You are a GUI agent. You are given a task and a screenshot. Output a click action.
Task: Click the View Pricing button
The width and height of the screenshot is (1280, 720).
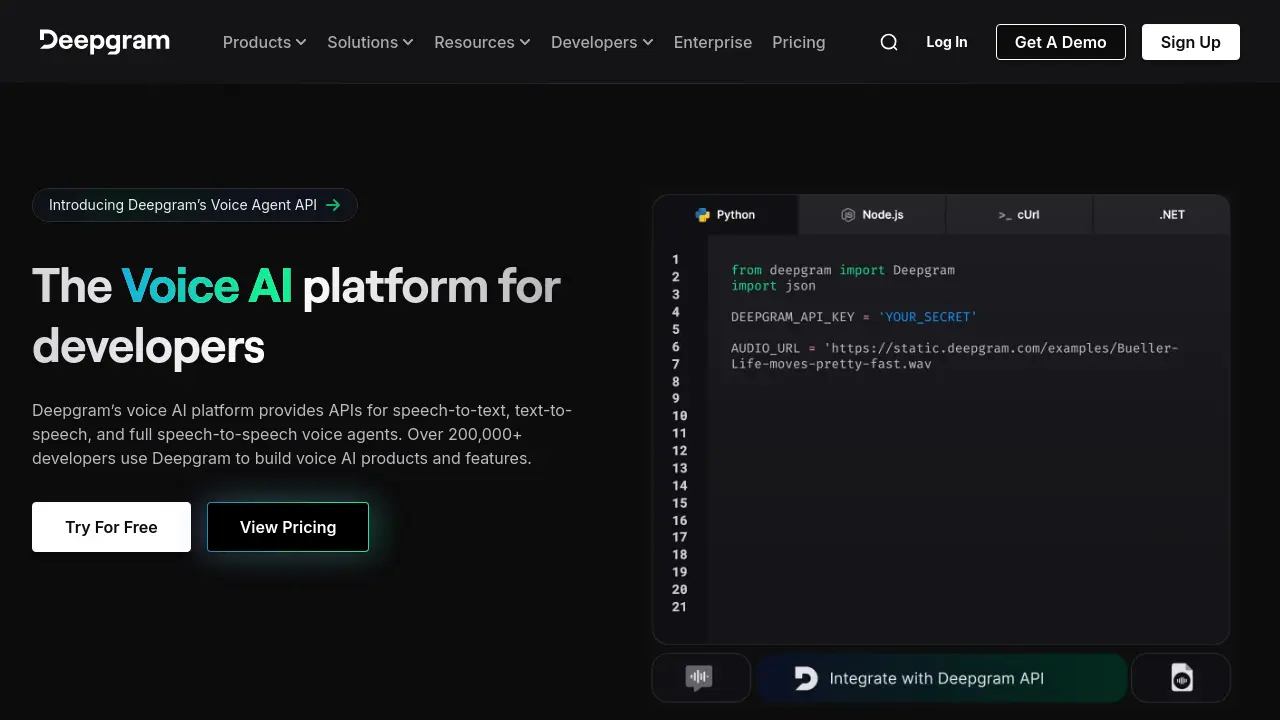[x=288, y=527]
